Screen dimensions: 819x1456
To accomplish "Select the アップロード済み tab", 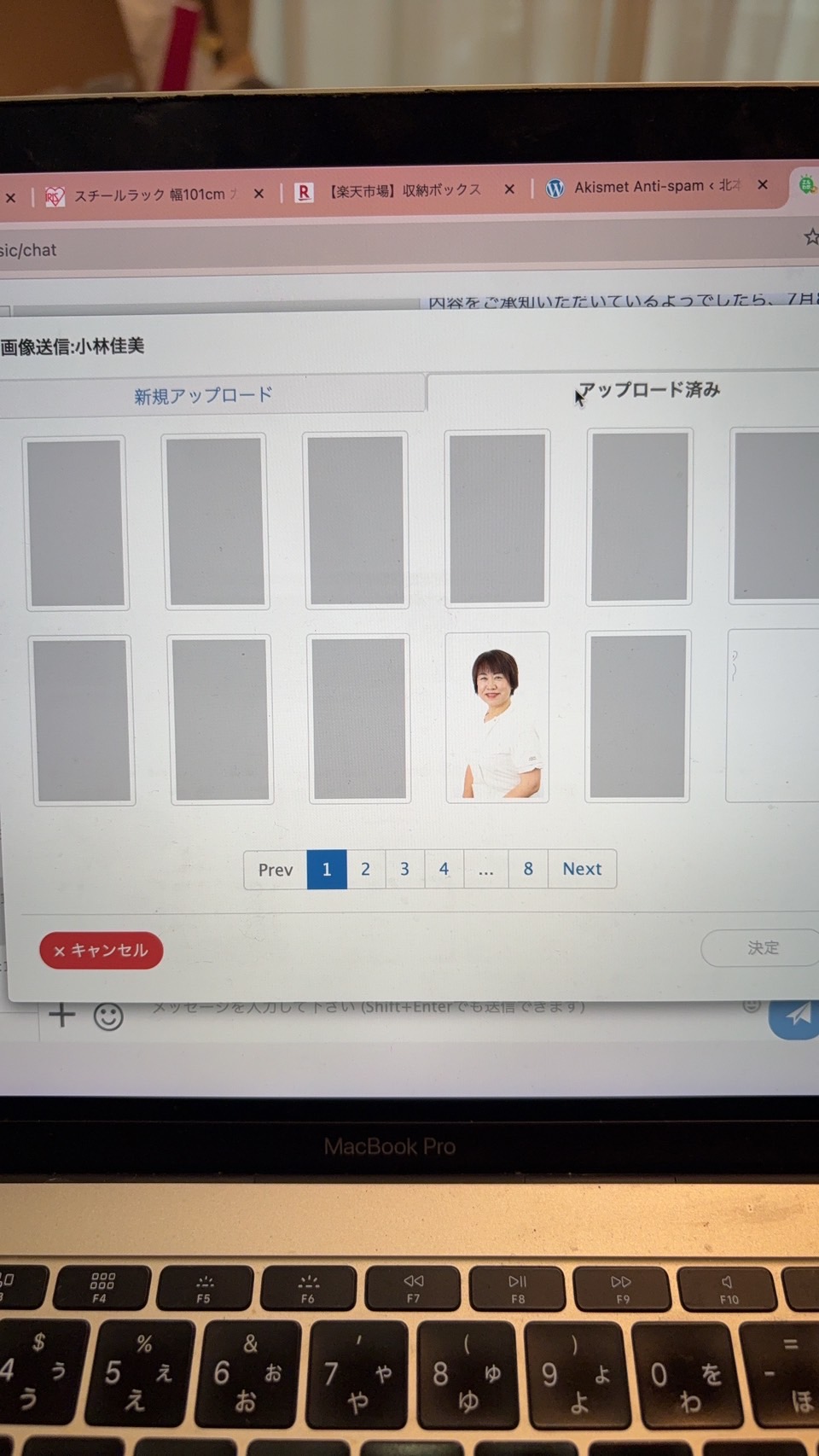I will 648,390.
